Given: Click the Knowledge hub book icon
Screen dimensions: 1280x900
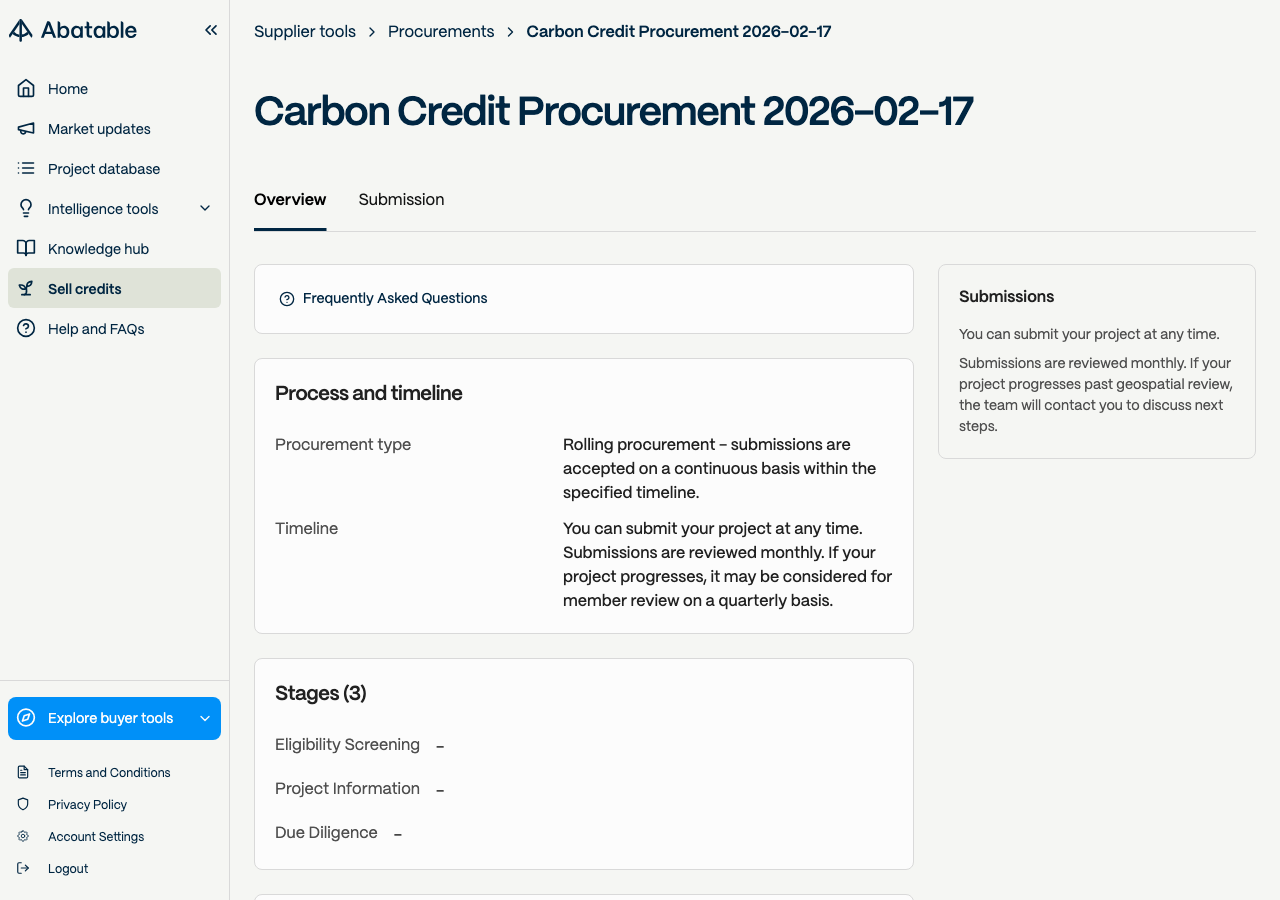Looking at the screenshot, I should (26, 248).
